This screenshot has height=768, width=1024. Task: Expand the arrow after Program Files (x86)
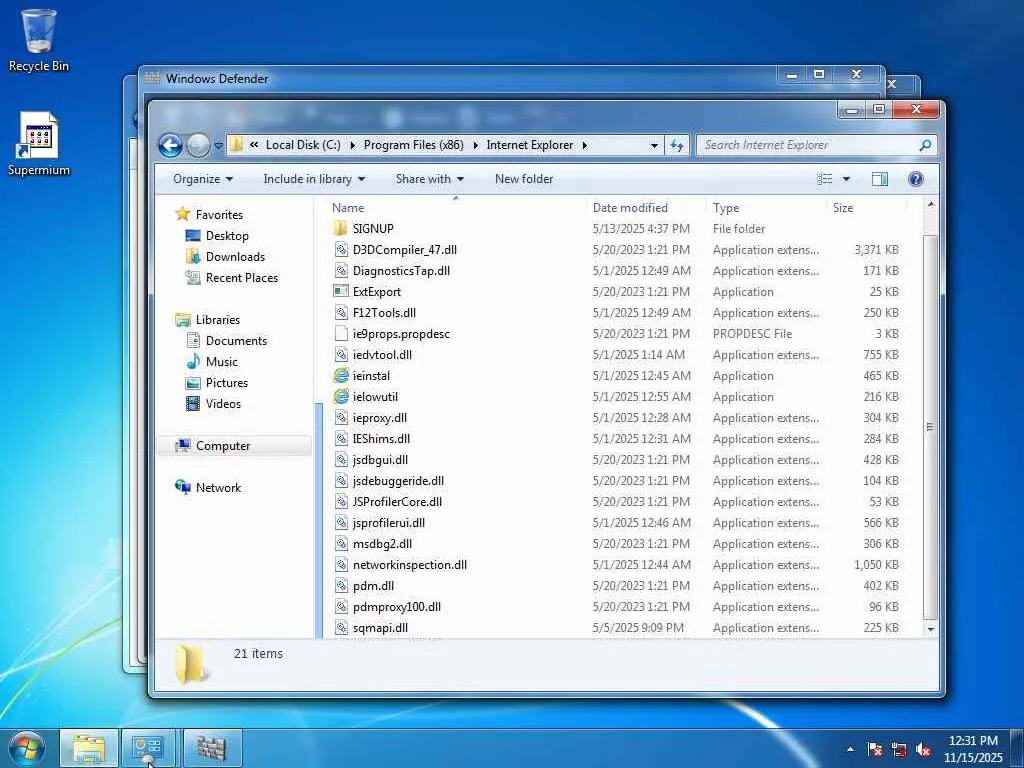tap(475, 146)
